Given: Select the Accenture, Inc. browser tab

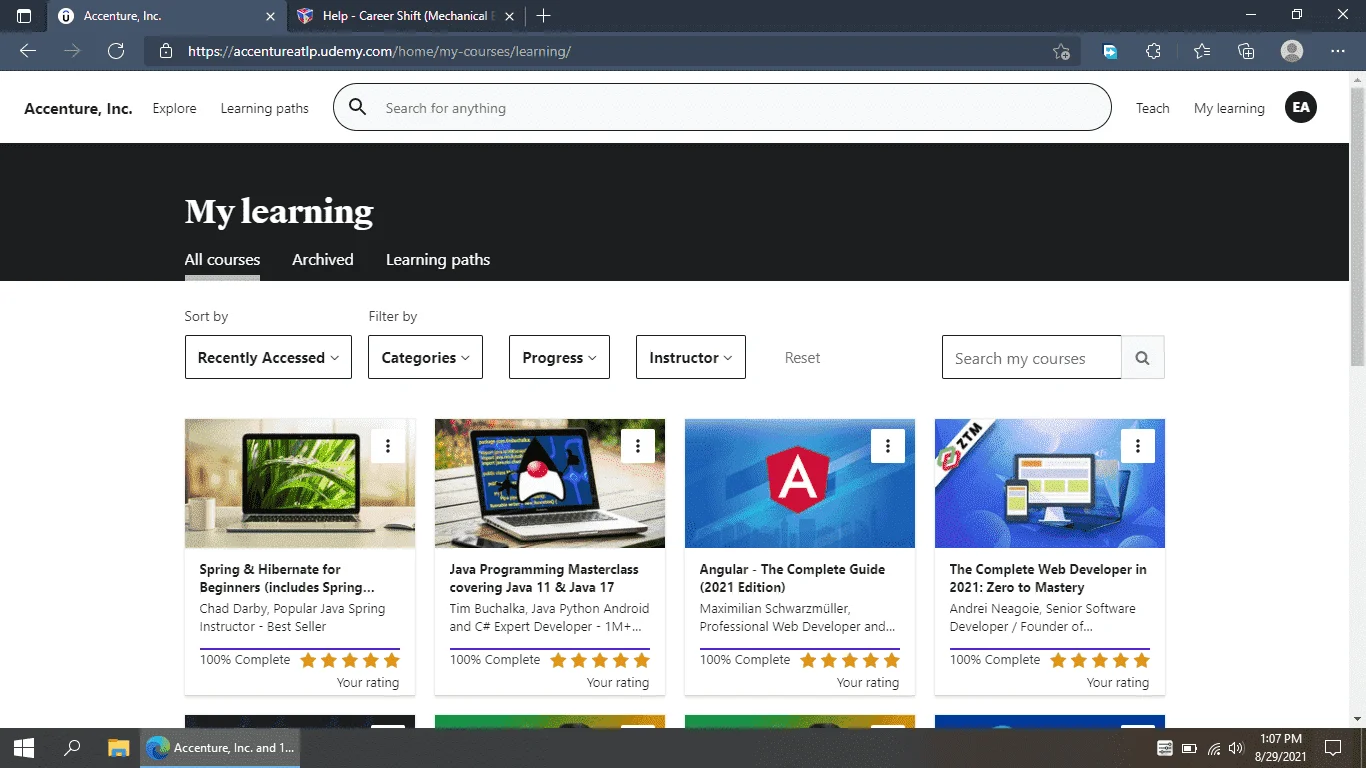Looking at the screenshot, I should (x=165, y=16).
